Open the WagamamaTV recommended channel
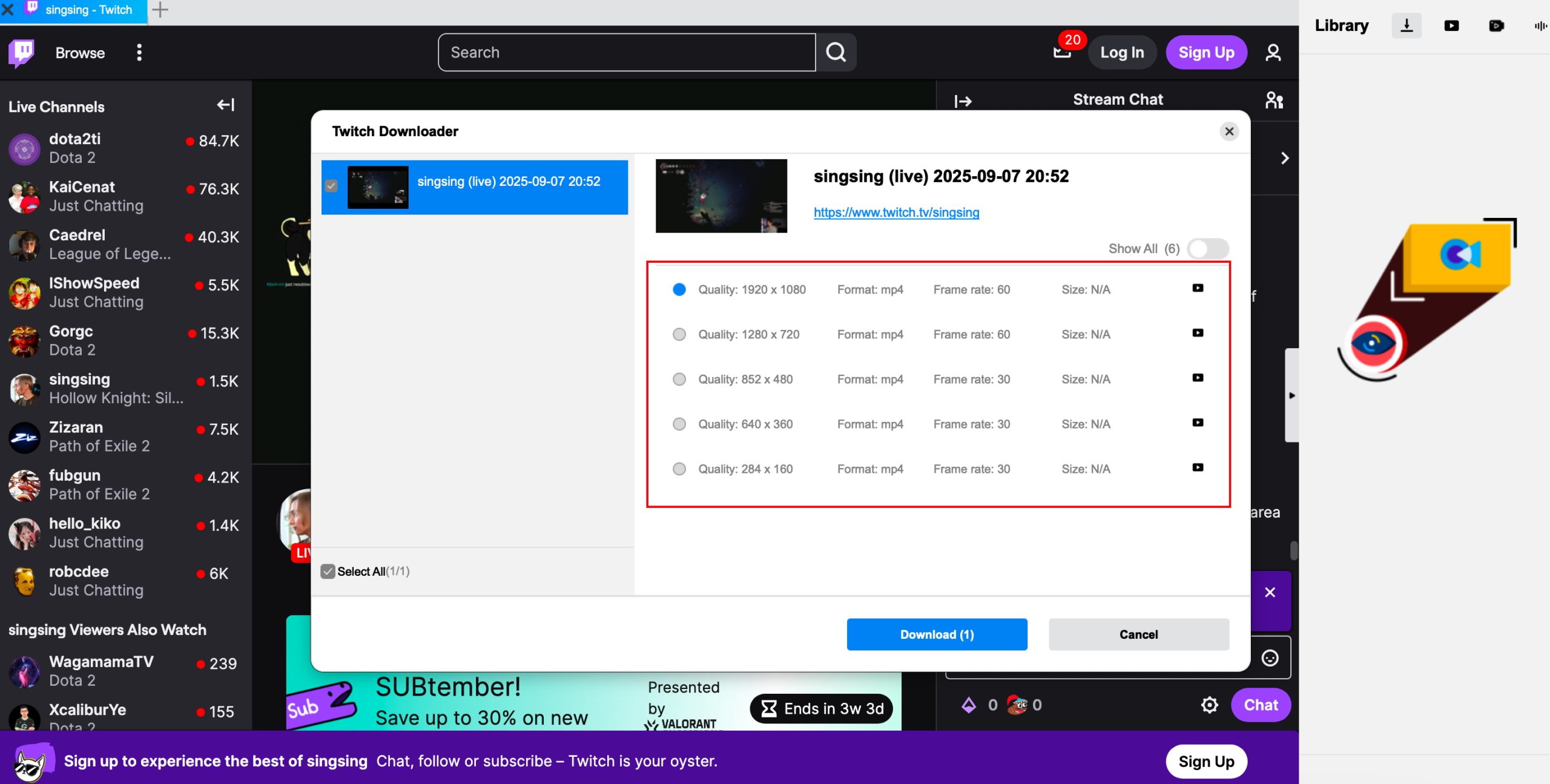This screenshot has height=784, width=1550. tap(125, 671)
